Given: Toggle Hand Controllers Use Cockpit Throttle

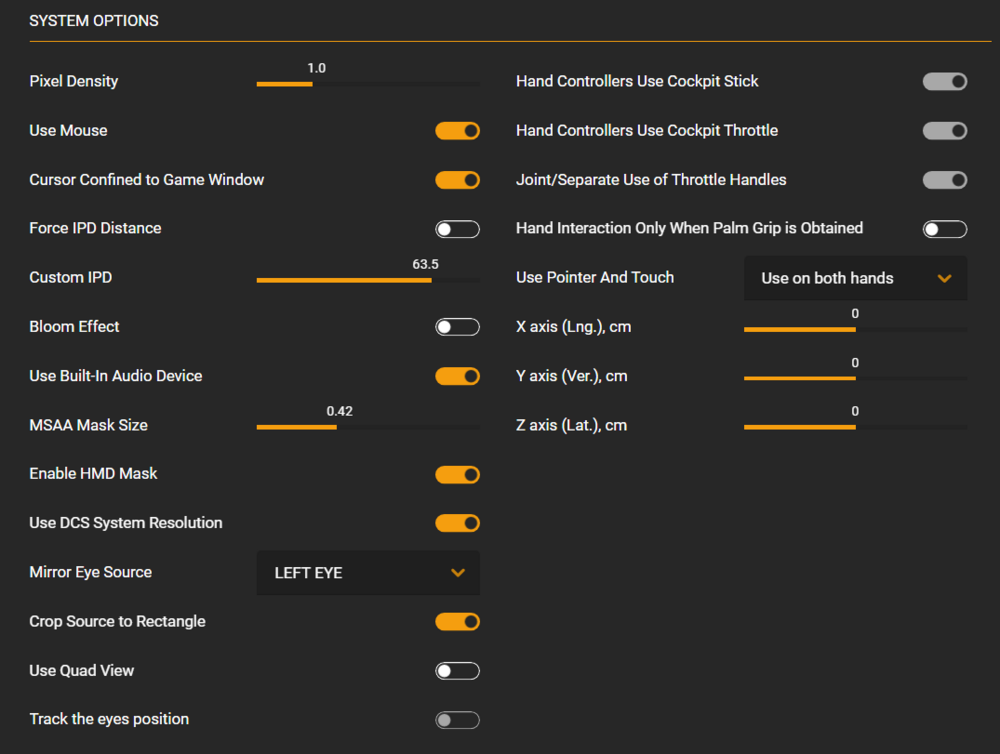Looking at the screenshot, I should [944, 131].
